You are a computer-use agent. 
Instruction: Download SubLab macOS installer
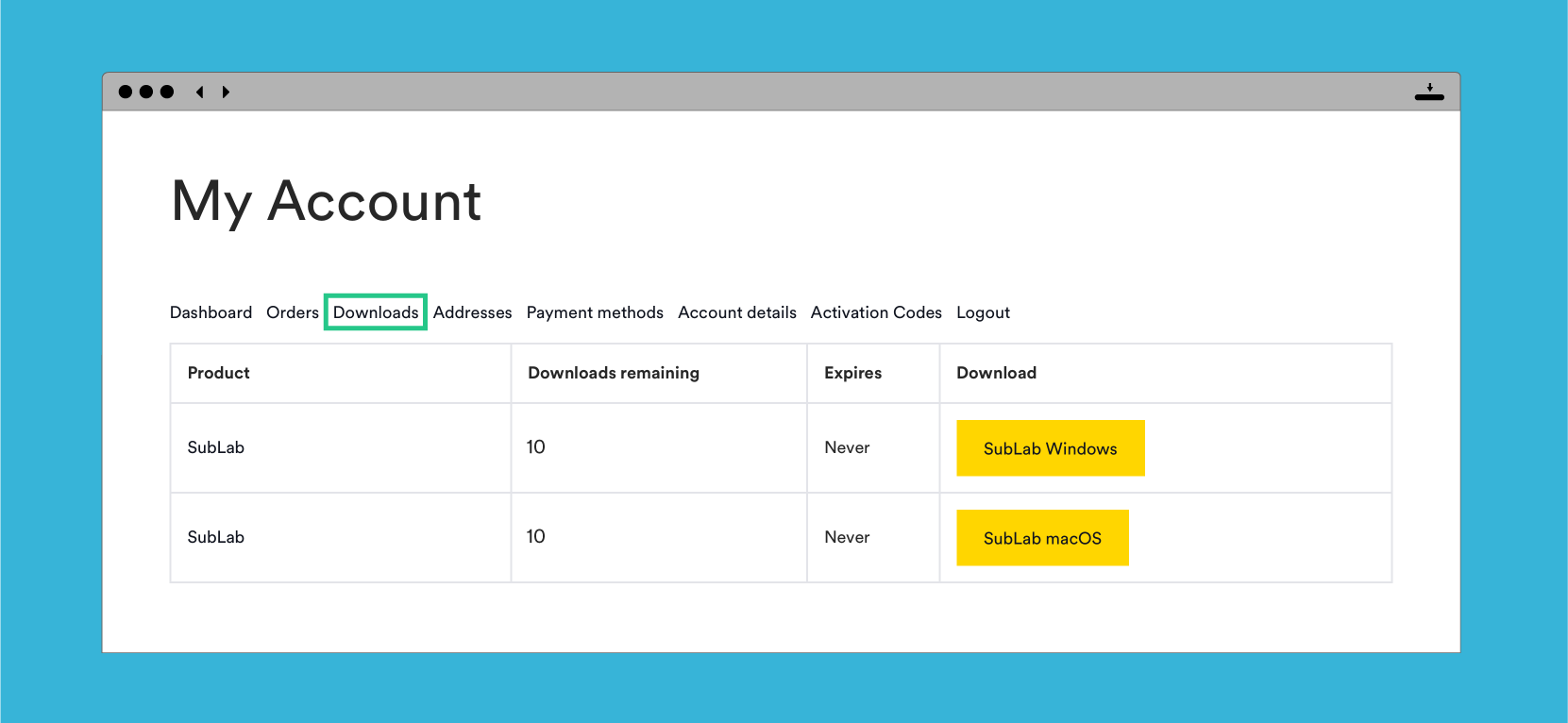click(x=1042, y=538)
